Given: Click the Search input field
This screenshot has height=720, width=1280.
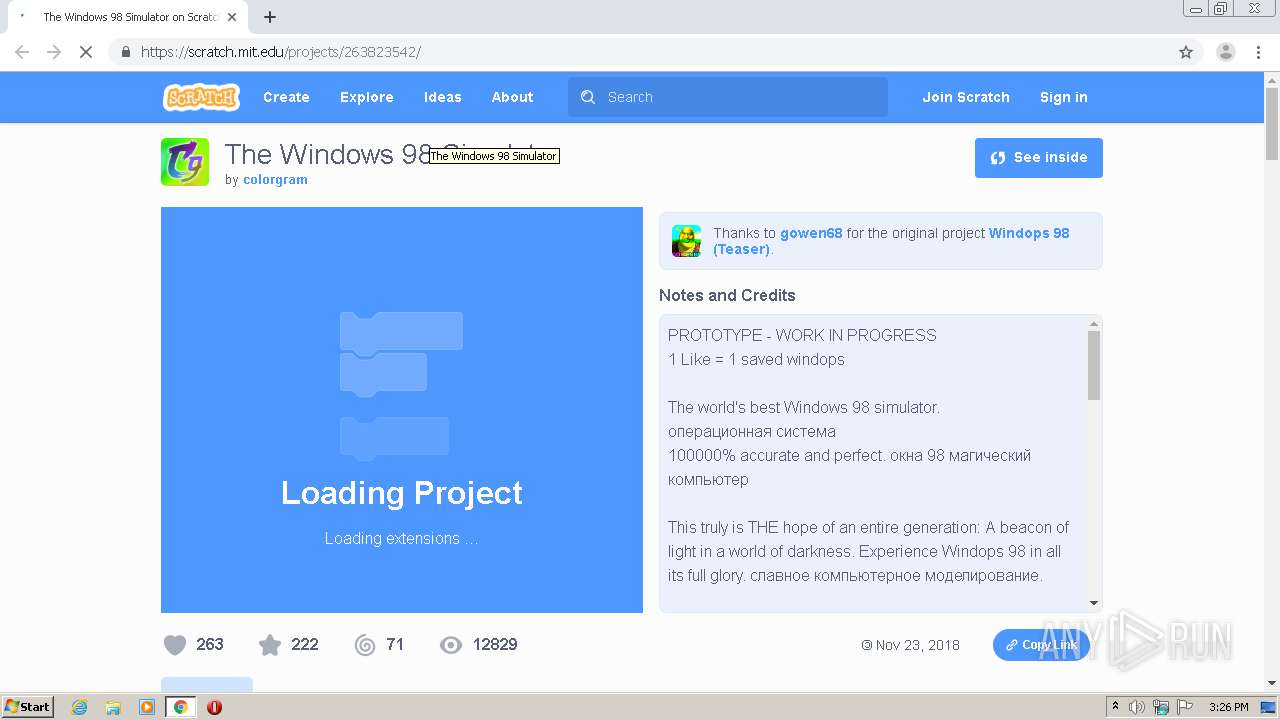Looking at the screenshot, I should click(728, 97).
